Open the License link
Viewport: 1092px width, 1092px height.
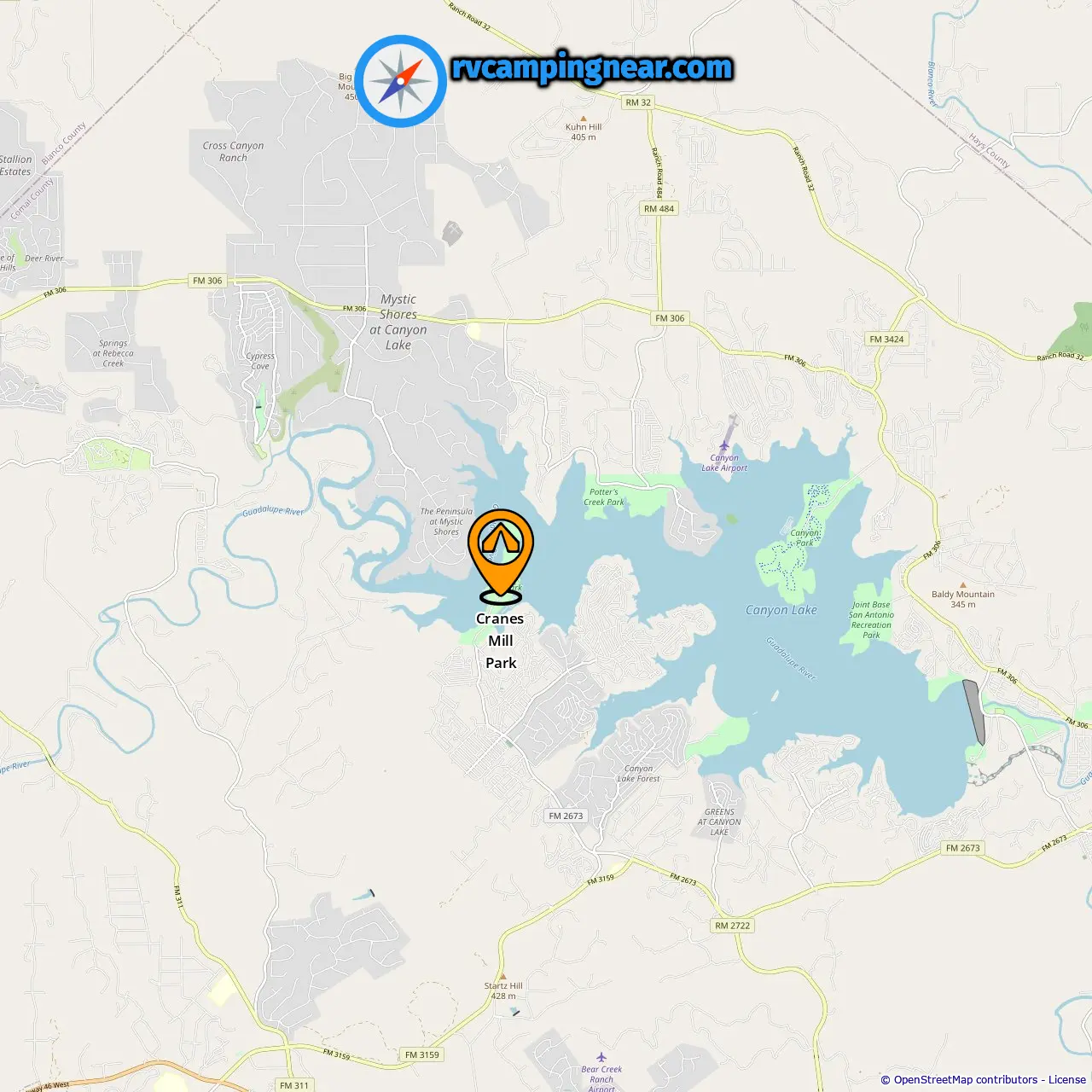click(1067, 1079)
